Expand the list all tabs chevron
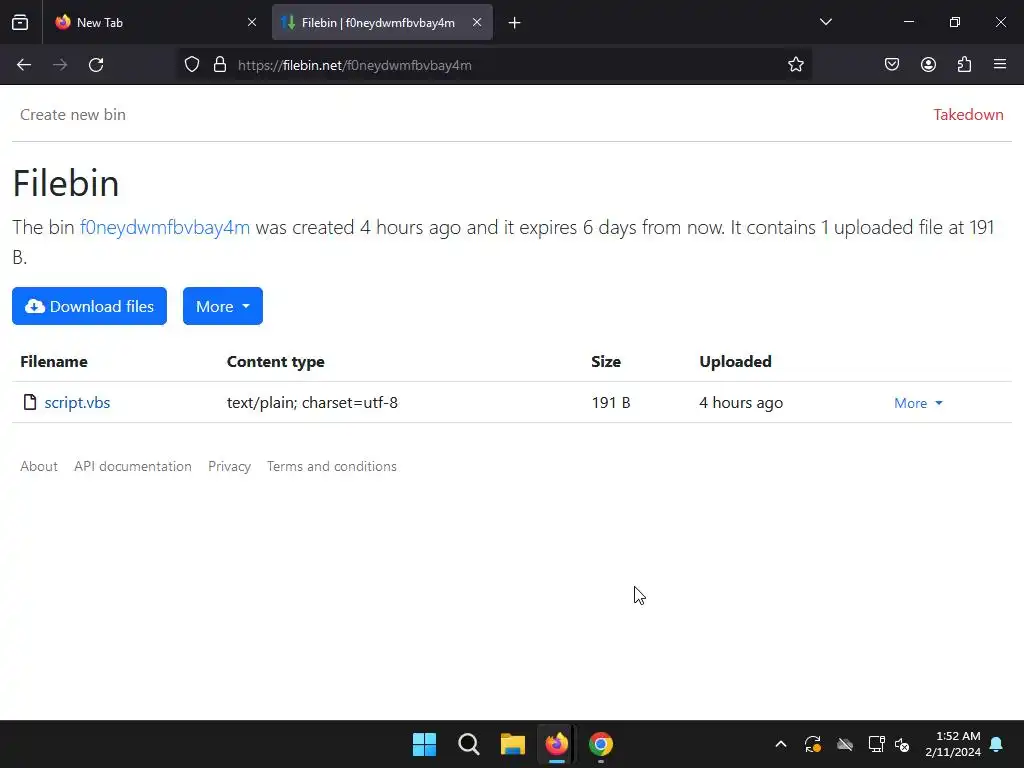This screenshot has height=768, width=1024. click(x=825, y=22)
